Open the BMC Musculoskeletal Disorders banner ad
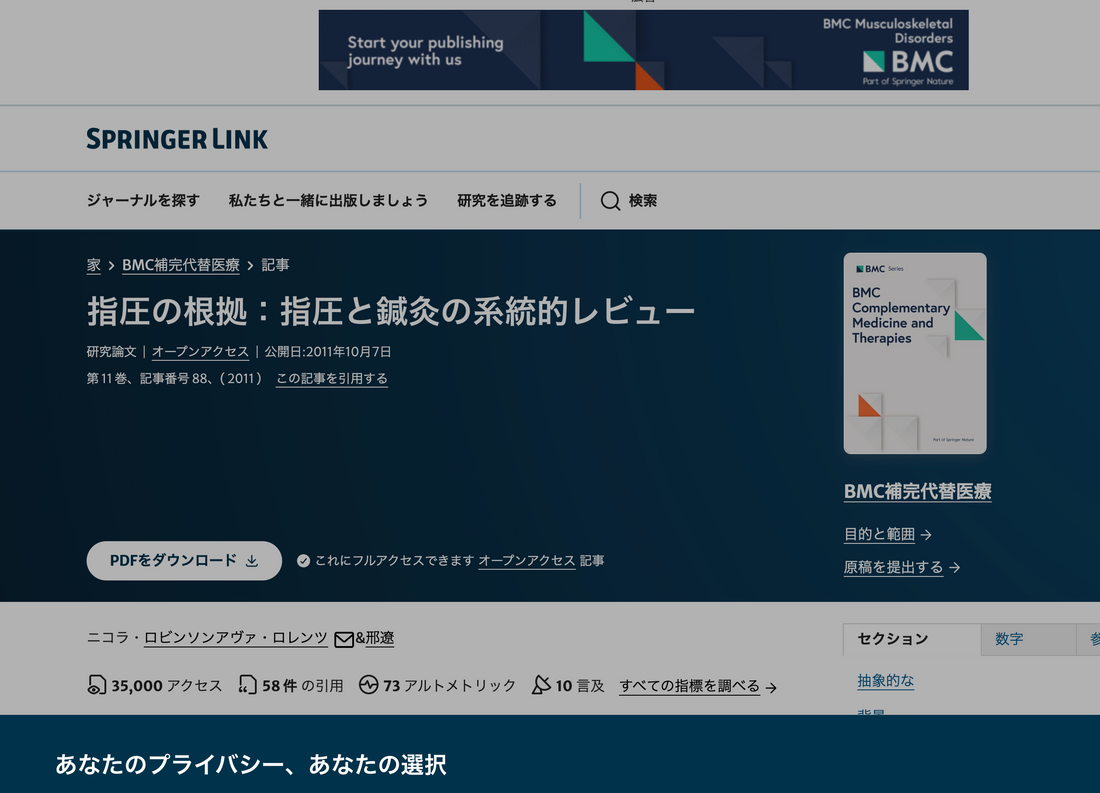 click(x=643, y=50)
